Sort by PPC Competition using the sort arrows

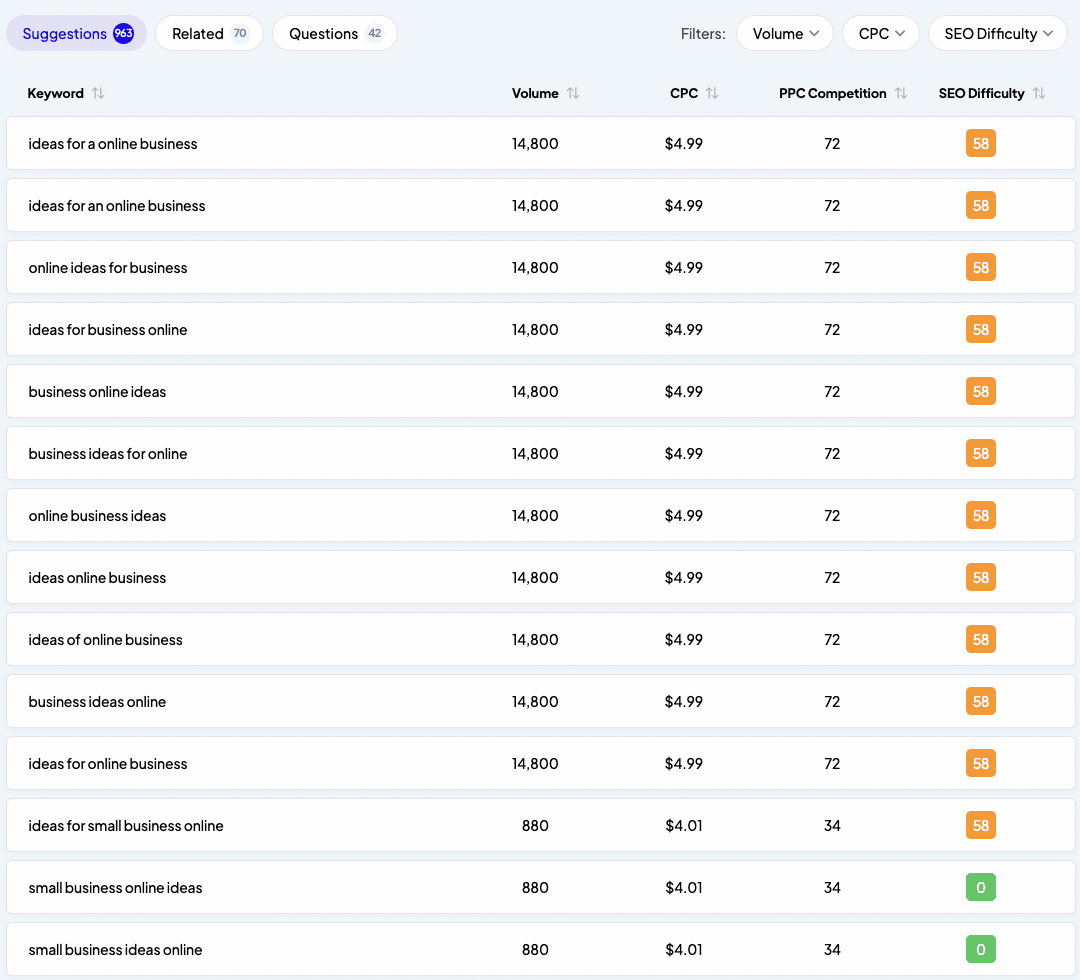(x=901, y=93)
